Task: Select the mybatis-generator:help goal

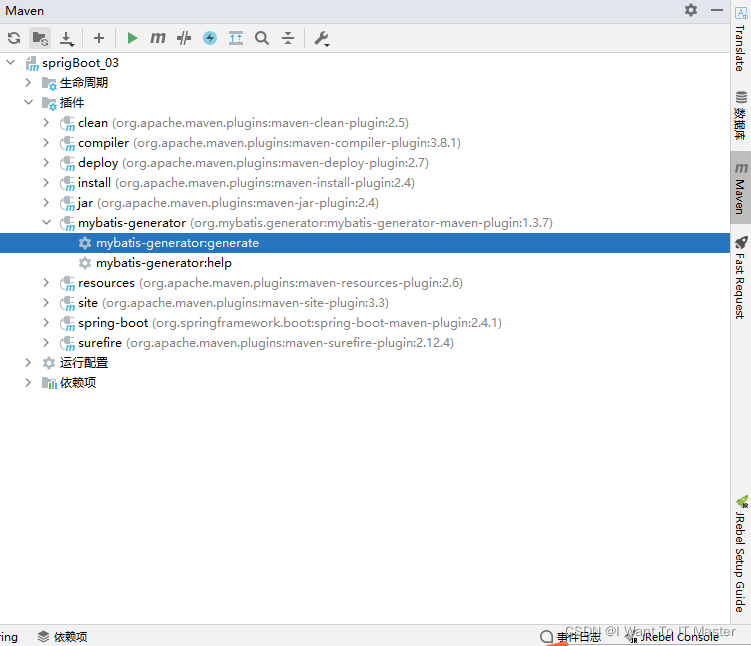Action: [x=365, y=263]
